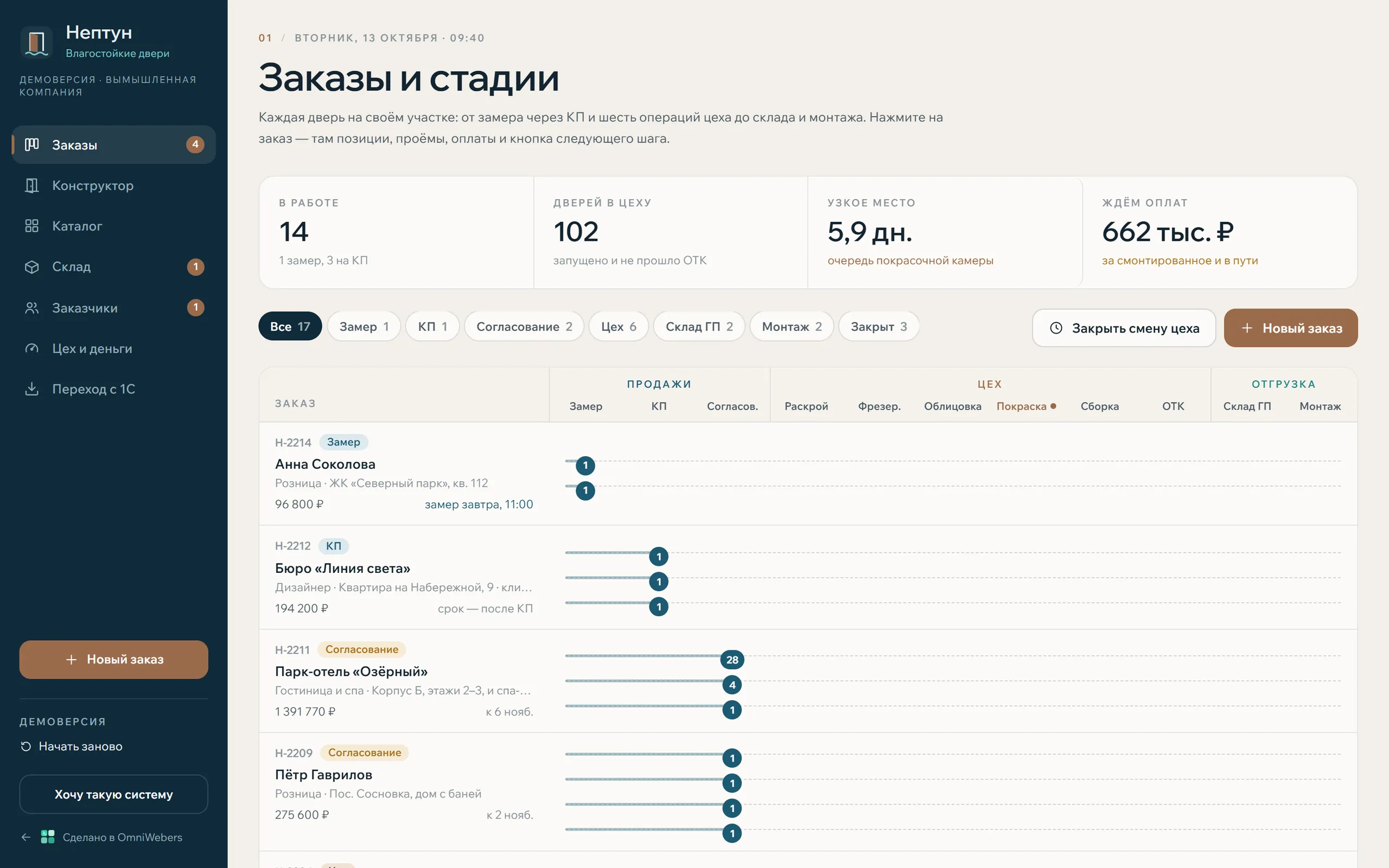Click the clock icon in Закрыть смену цеха

tap(1056, 328)
